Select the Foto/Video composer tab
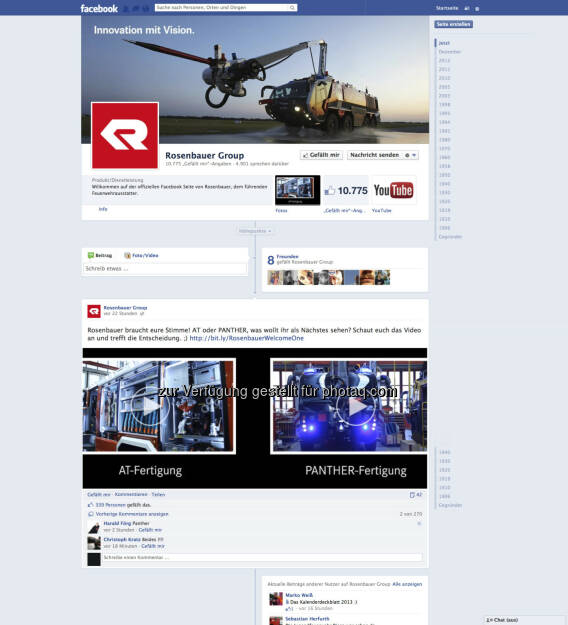Viewport: 568px width, 625px height. coord(141,256)
